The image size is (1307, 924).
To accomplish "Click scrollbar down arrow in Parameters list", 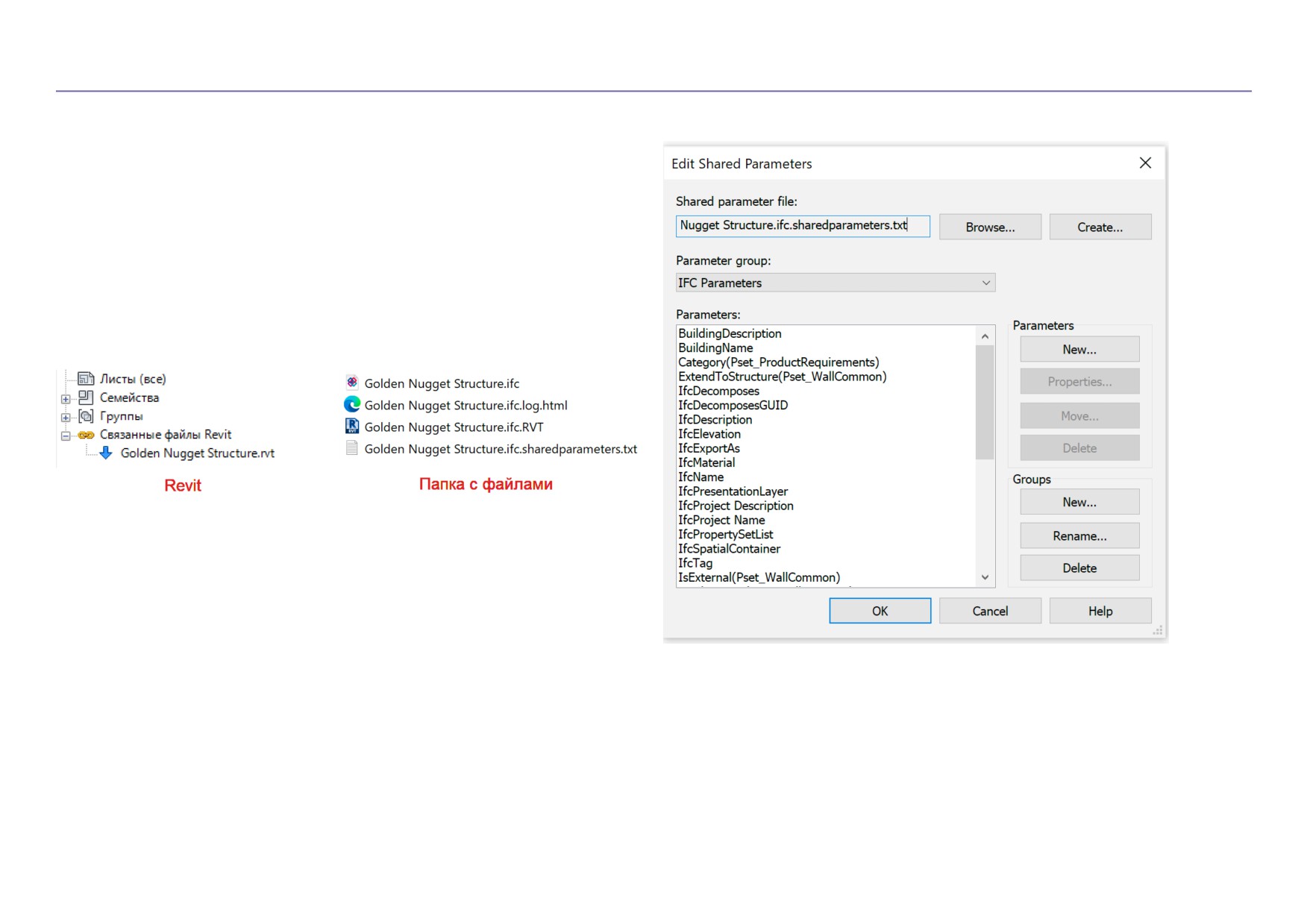I will pos(985,577).
